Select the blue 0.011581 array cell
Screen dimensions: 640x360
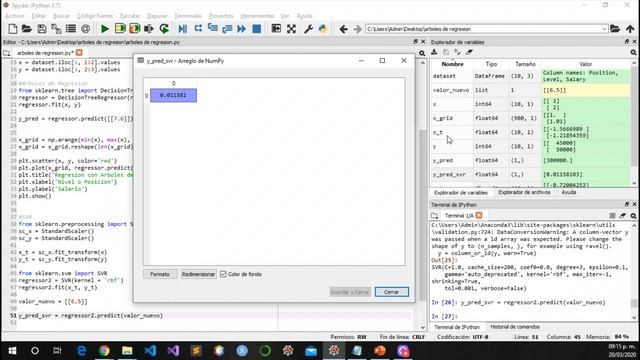click(x=173, y=95)
